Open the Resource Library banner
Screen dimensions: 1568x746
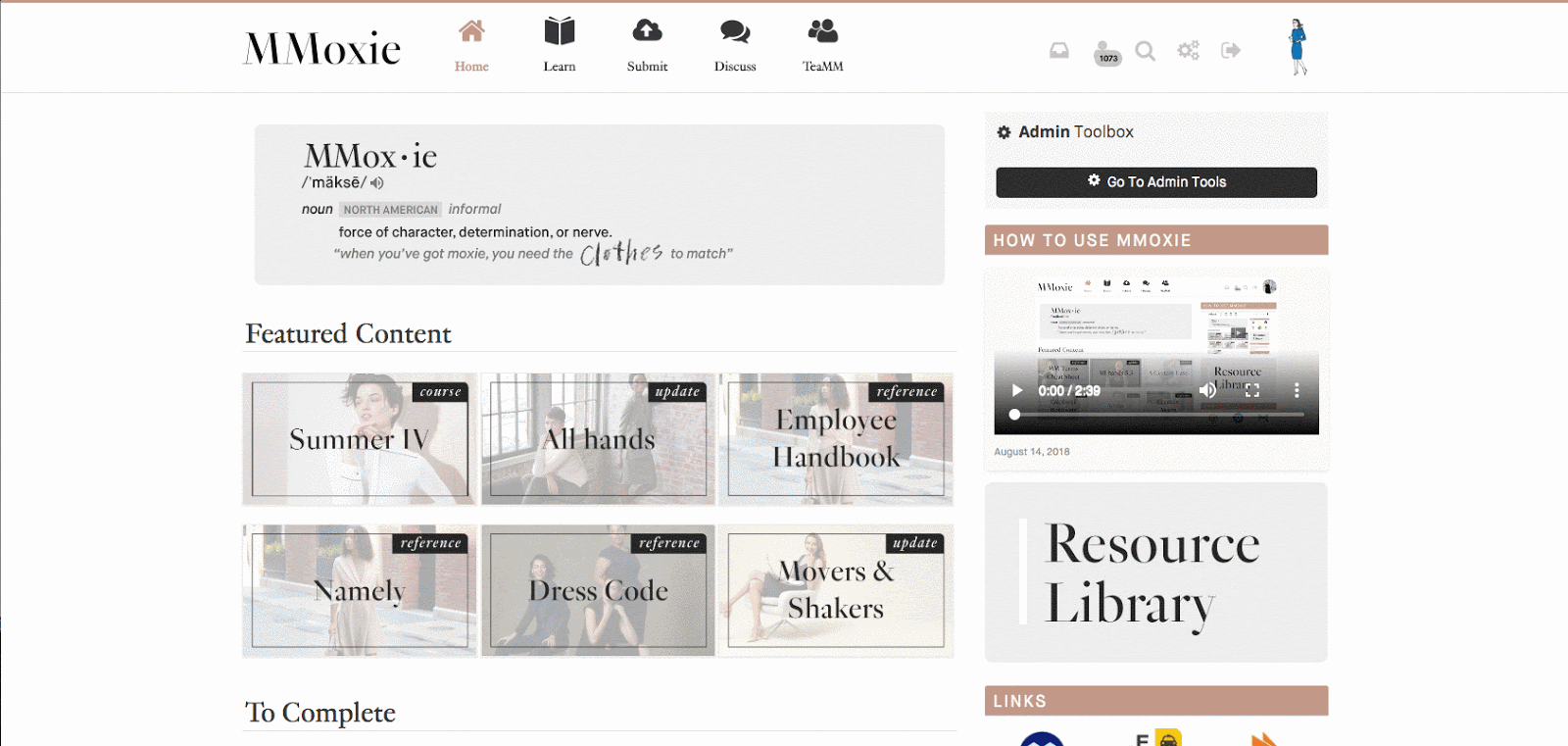click(x=1156, y=572)
